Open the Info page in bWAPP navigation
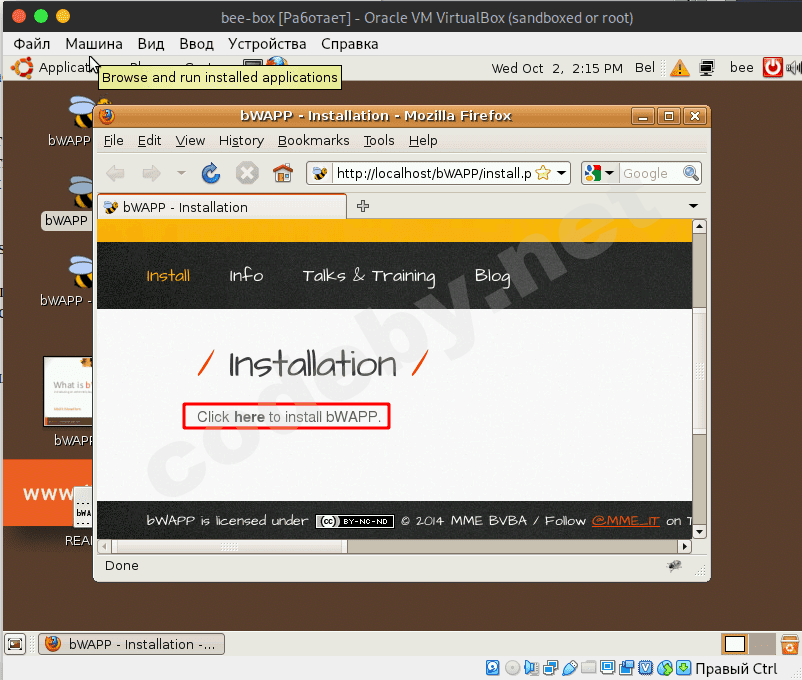 [x=247, y=275]
